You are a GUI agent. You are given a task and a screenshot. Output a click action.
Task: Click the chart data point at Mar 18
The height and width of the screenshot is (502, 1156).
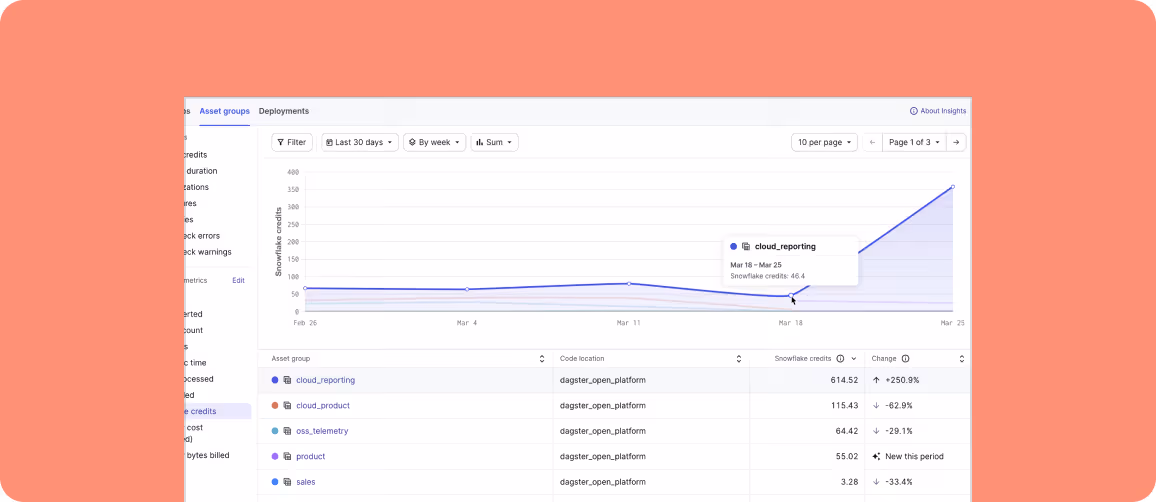point(791,296)
